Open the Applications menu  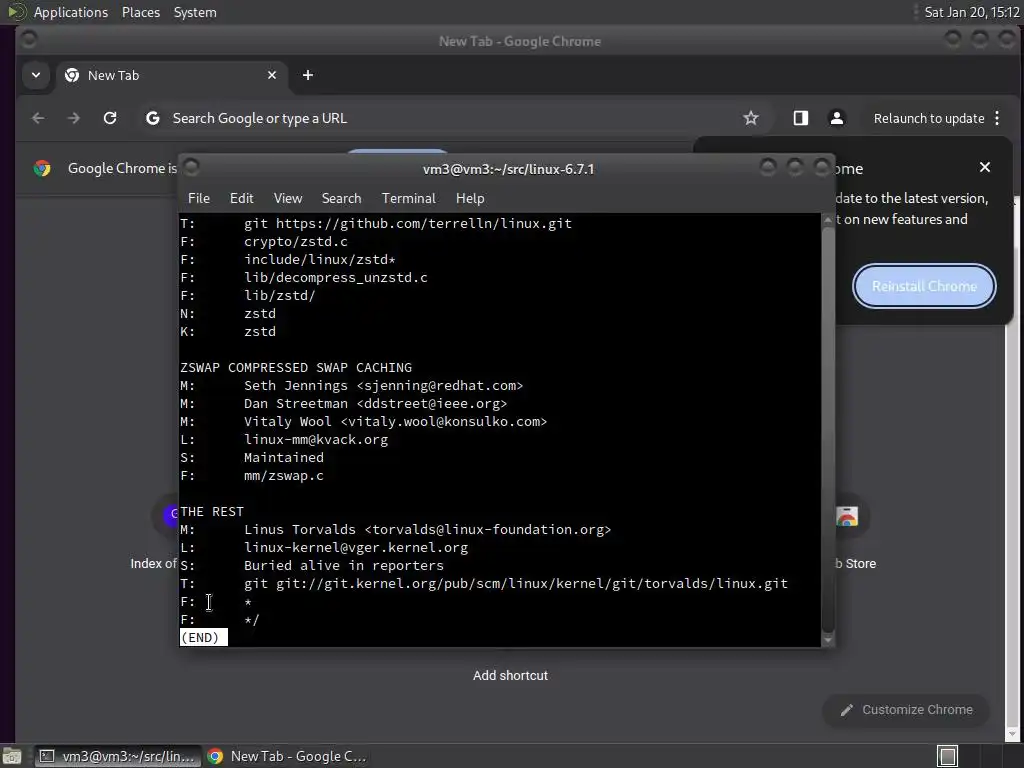pyautogui.click(x=71, y=12)
